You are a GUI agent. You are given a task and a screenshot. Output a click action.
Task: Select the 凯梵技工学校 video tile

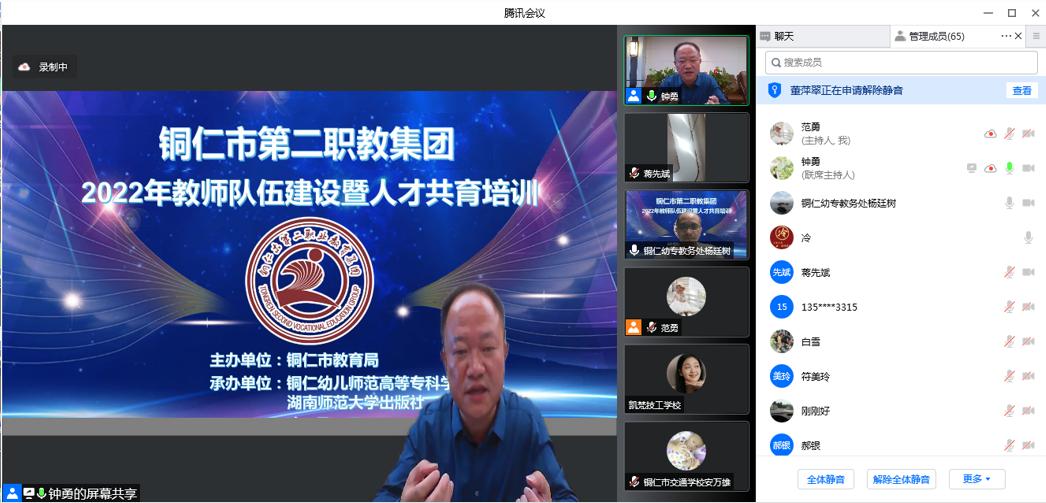pos(686,379)
